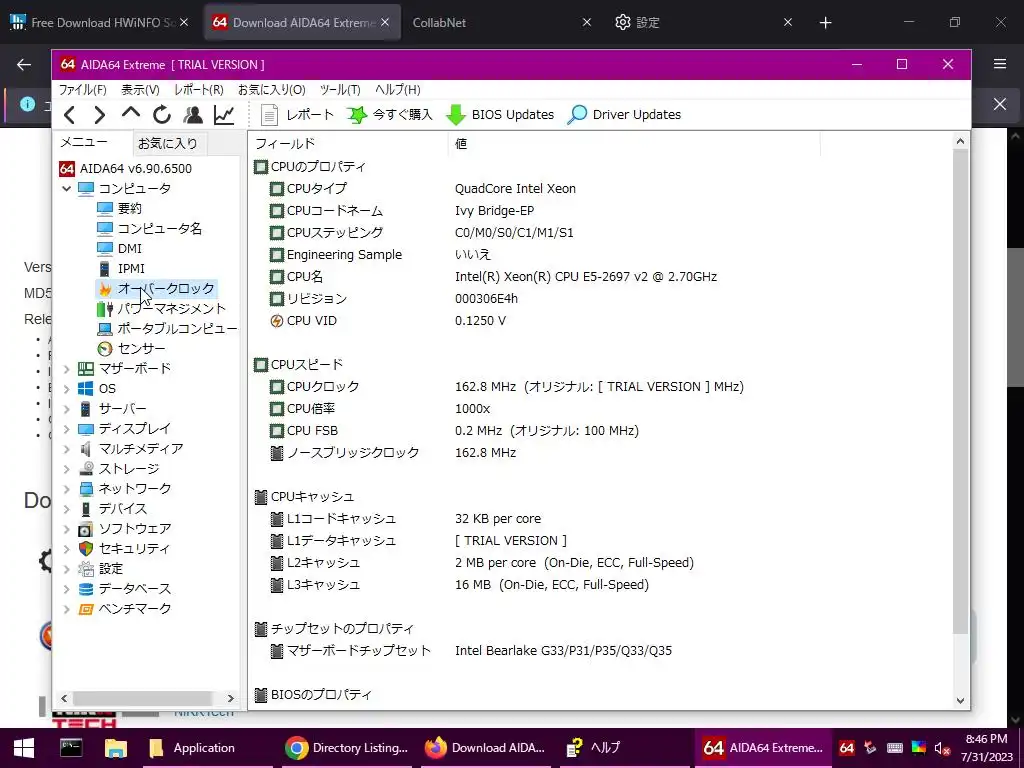Image resolution: width=1024 pixels, height=768 pixels.
Task: Collapse the コンピュータ tree node
Action: (x=66, y=189)
